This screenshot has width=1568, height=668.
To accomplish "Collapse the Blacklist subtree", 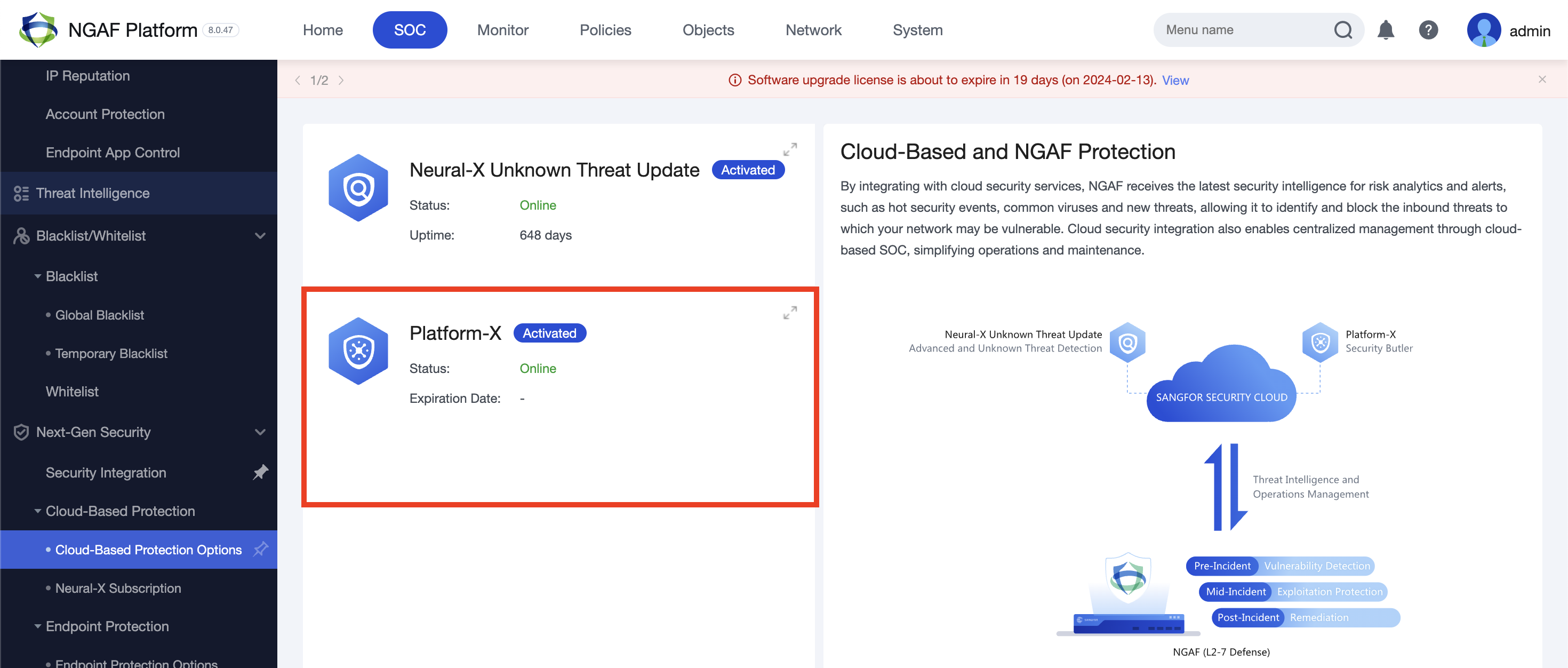I will (x=38, y=275).
